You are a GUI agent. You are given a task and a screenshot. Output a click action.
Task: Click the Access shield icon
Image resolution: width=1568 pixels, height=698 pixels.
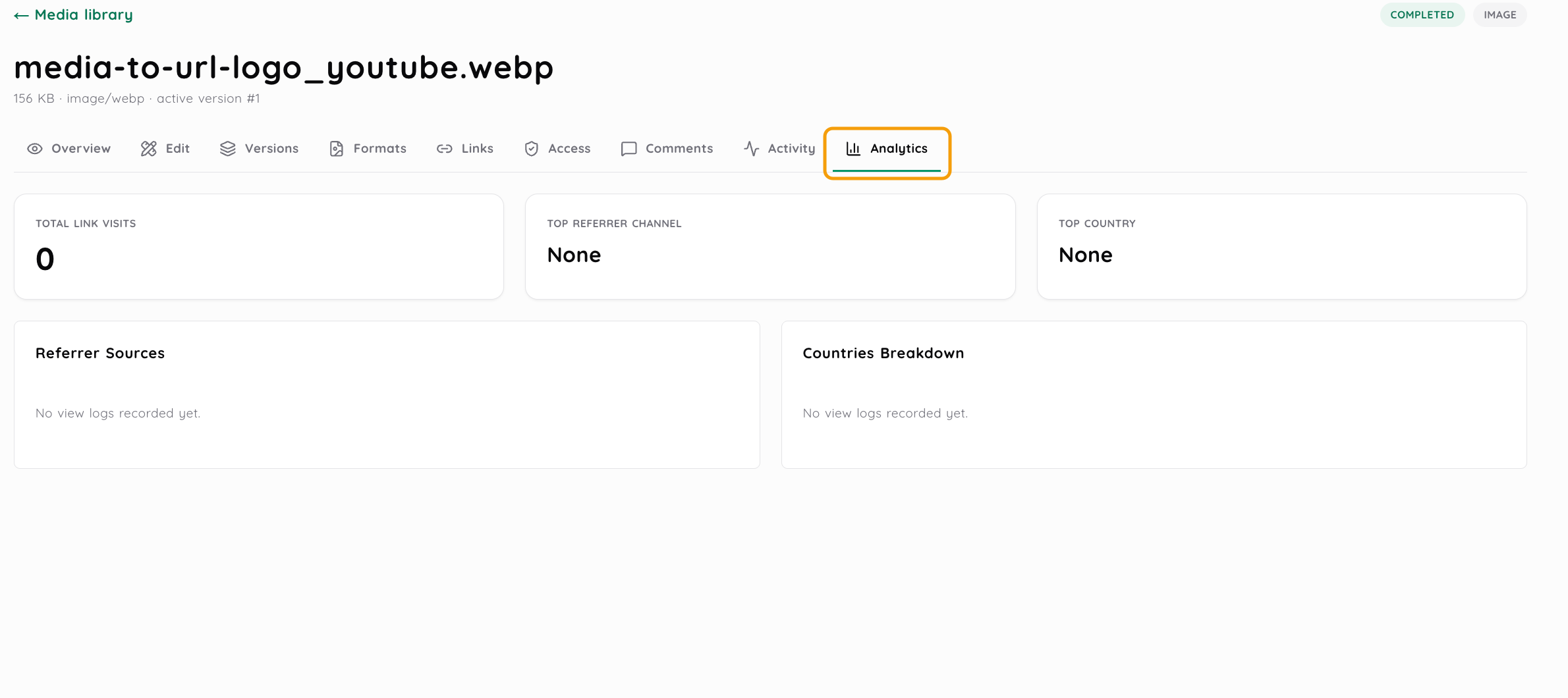tap(532, 149)
